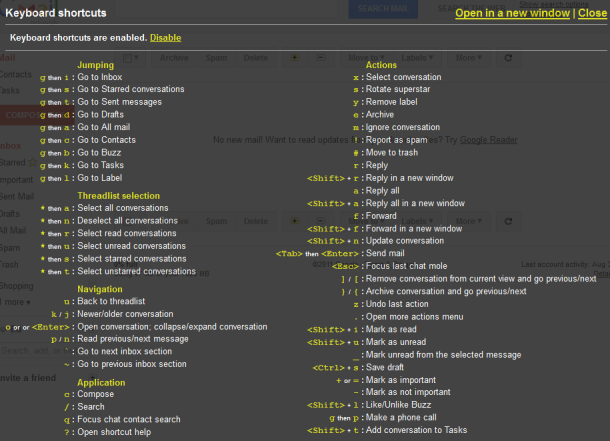Click the top toolbar Archive button
The height and width of the screenshot is (441, 610).
click(x=174, y=58)
